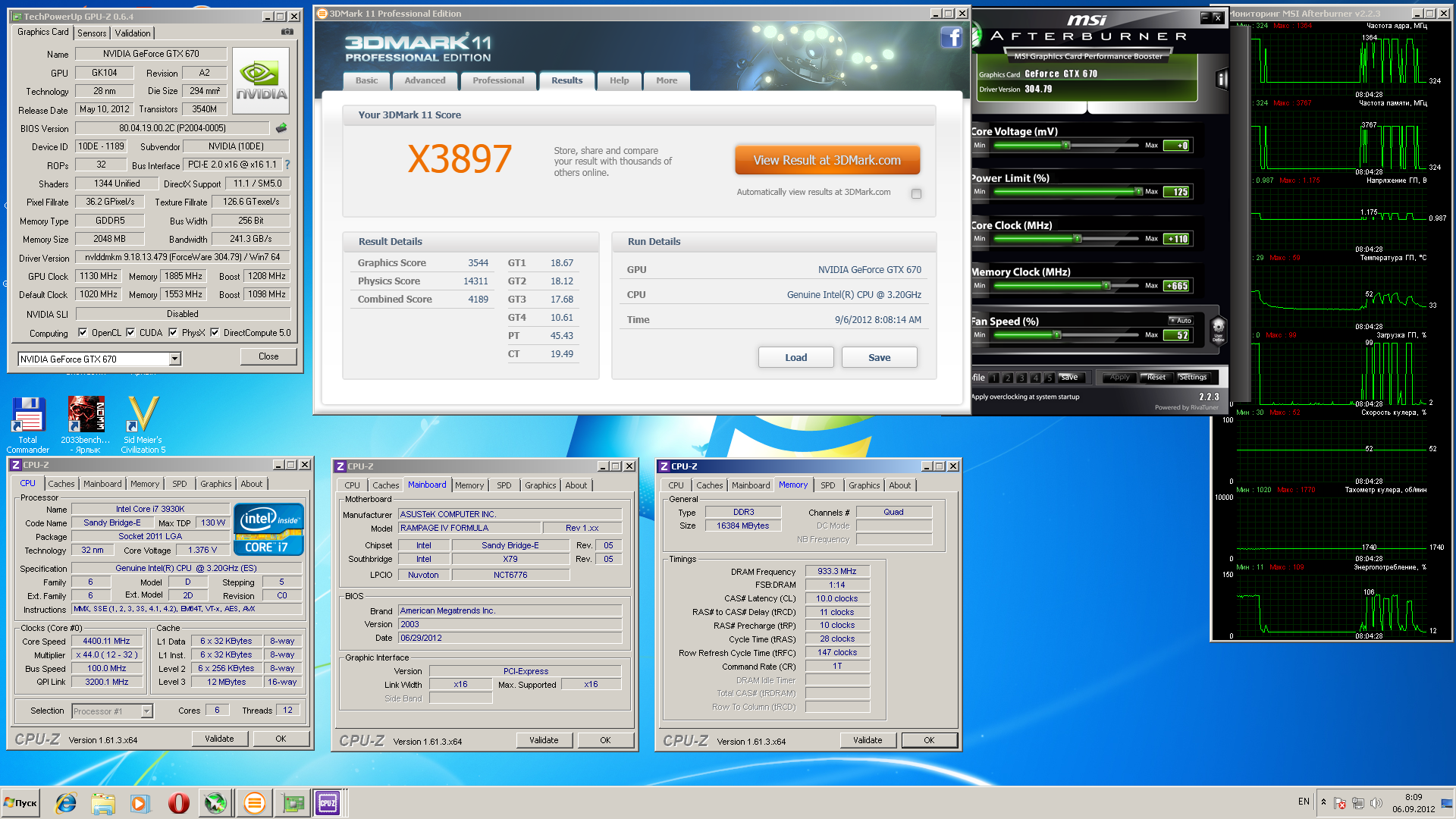Expand hidden tray icons chevron
Image resolution: width=1456 pixels, height=819 pixels.
1323,802
